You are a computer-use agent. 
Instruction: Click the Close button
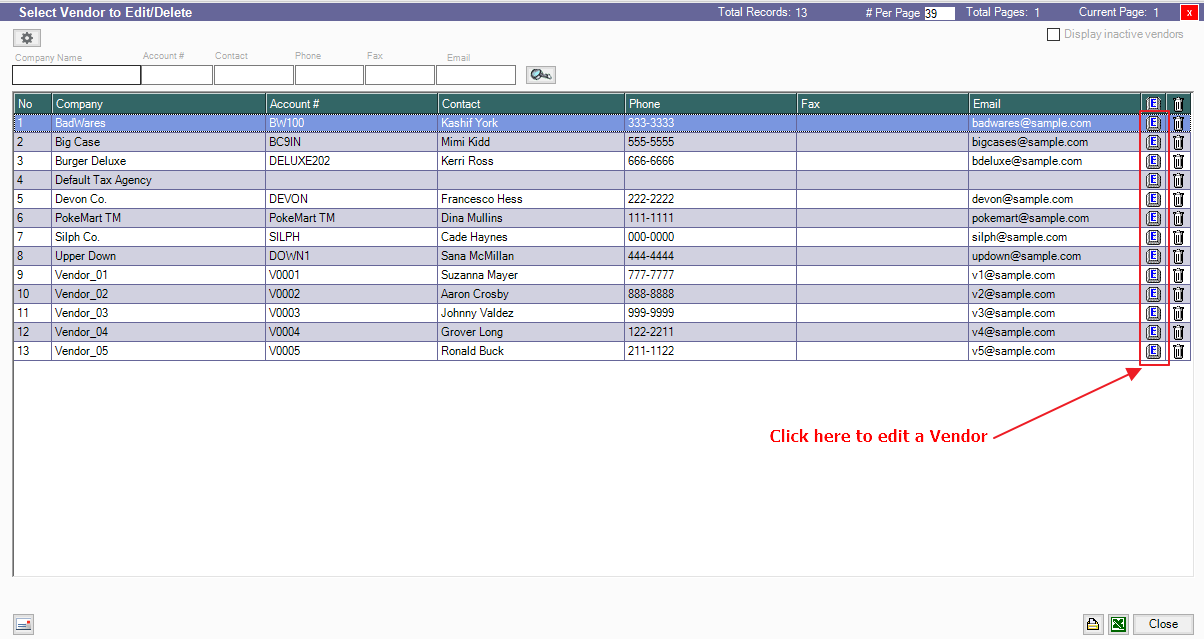coord(1163,624)
